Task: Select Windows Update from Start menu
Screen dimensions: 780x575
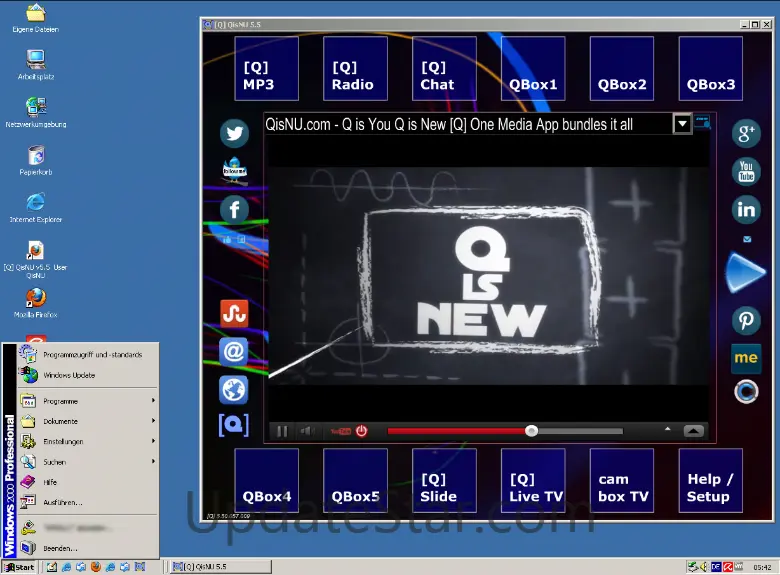Action: (x=69, y=375)
